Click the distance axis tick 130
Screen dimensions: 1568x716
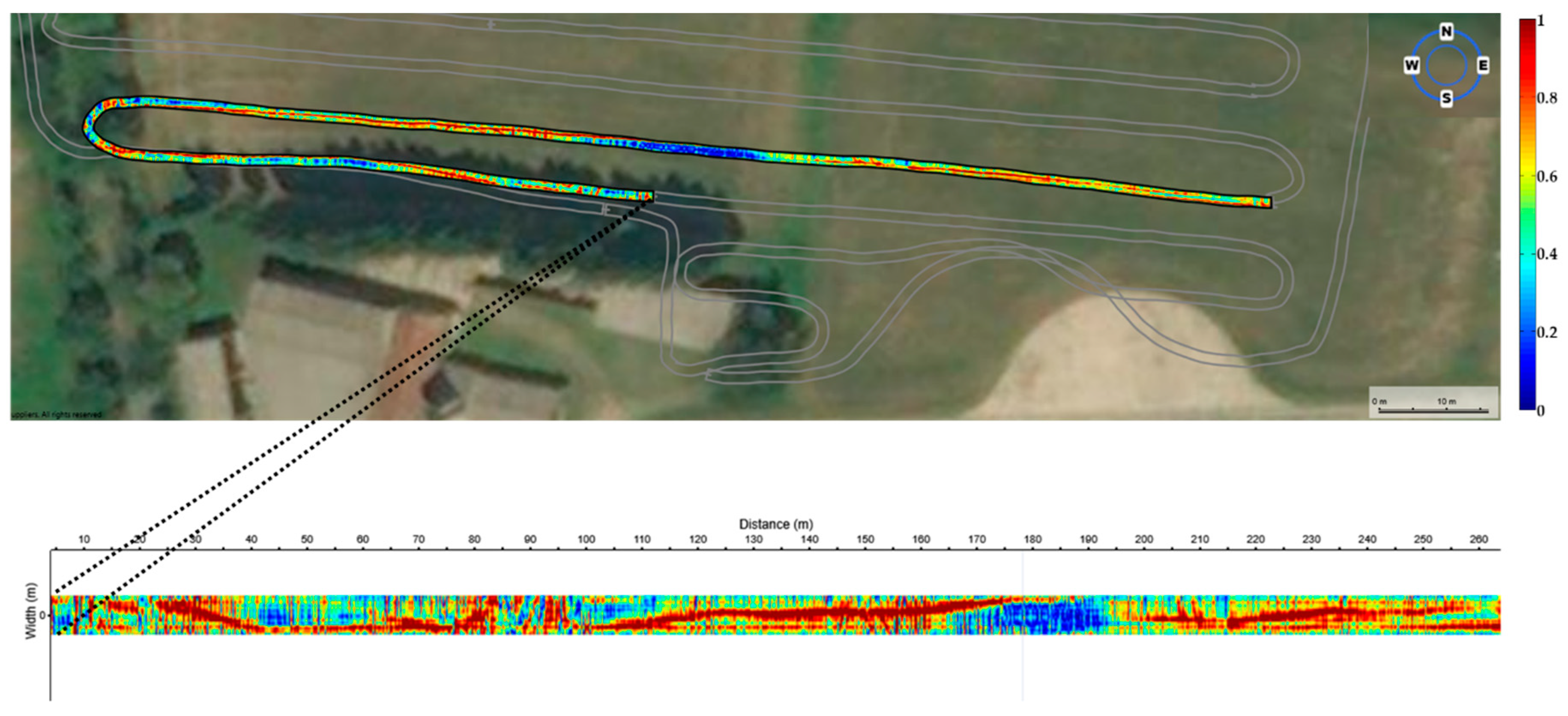[x=754, y=539]
